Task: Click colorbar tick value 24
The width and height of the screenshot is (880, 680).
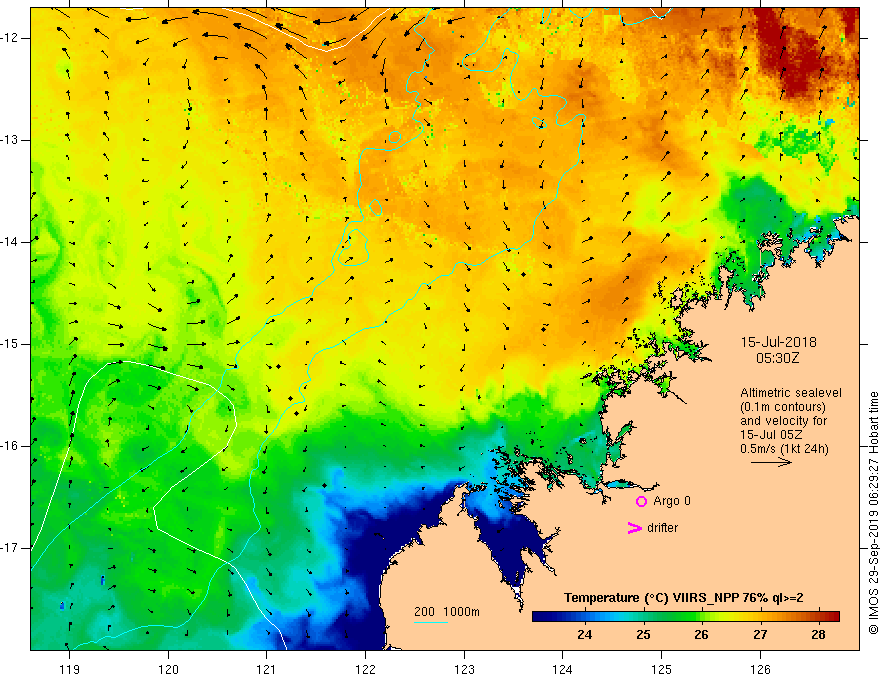Action: [x=584, y=635]
